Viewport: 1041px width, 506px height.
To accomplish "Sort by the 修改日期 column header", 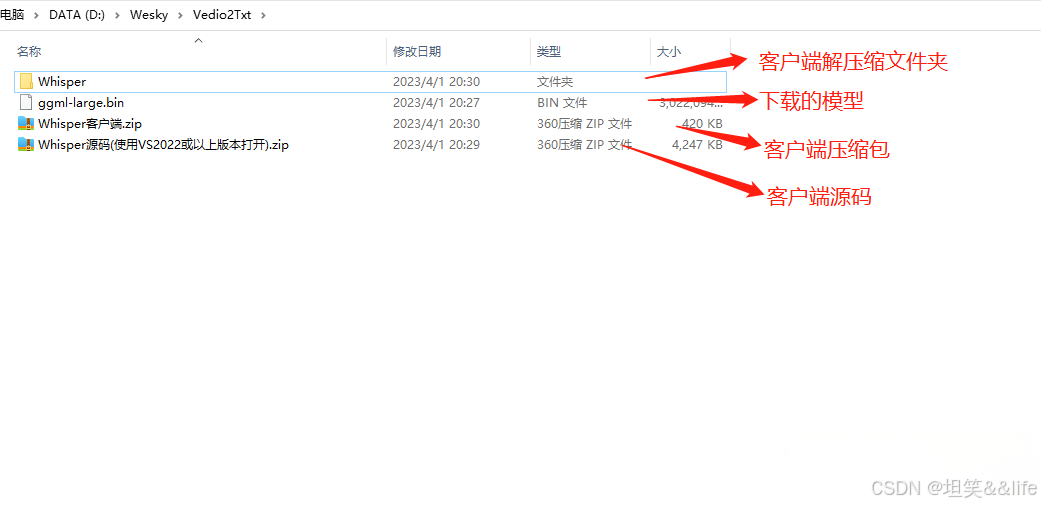I will tap(417, 51).
